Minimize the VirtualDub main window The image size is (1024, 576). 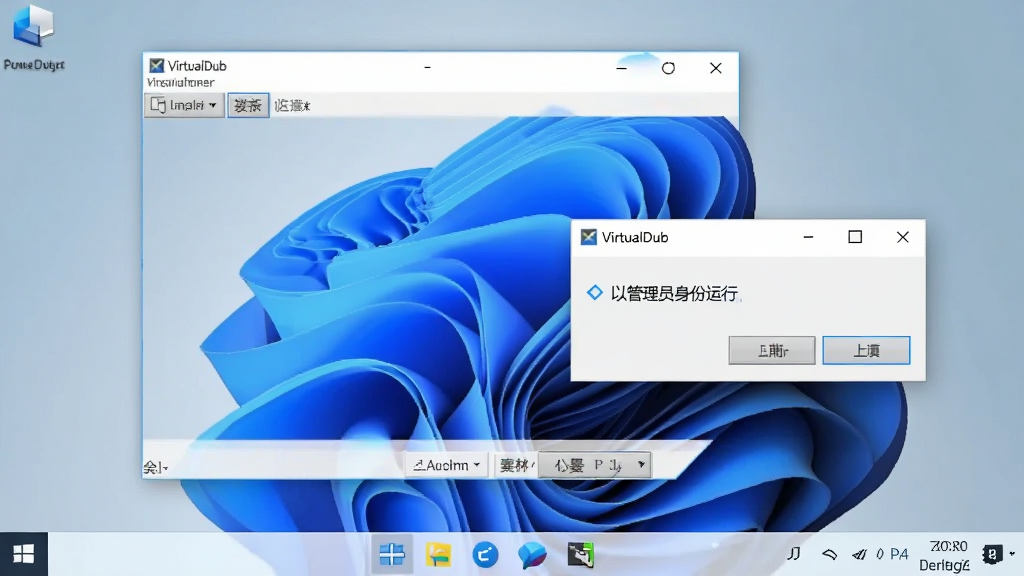[x=621, y=68]
